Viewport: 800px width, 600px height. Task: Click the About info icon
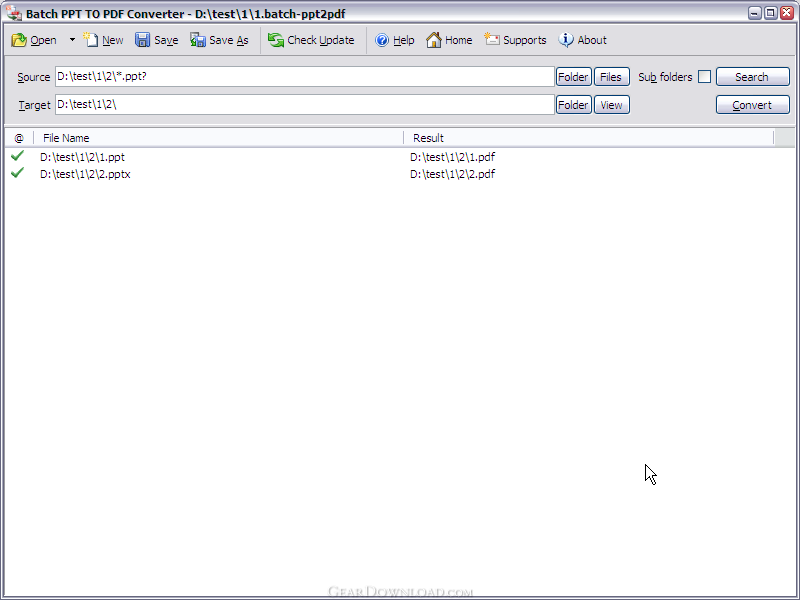566,40
